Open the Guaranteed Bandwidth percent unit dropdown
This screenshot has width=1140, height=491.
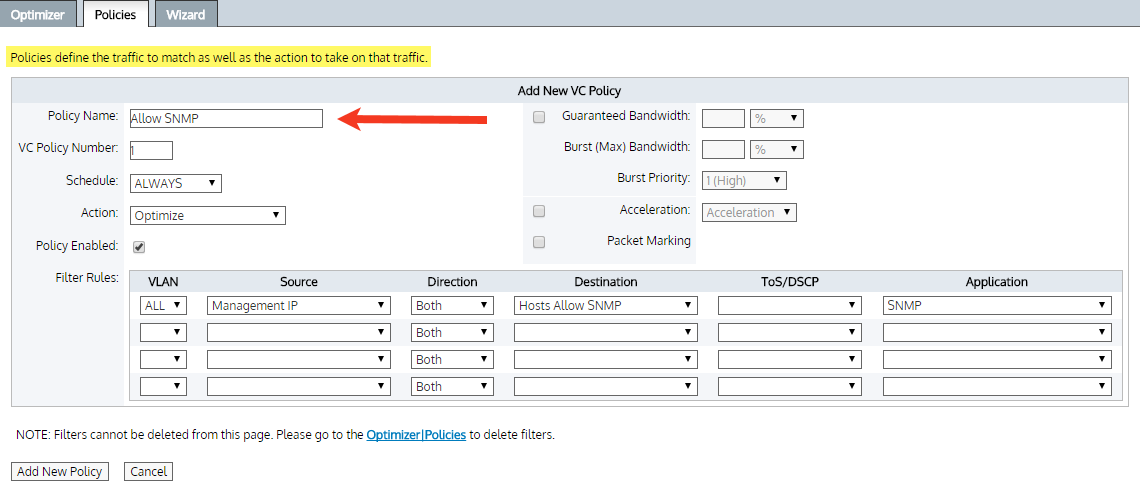coord(777,119)
